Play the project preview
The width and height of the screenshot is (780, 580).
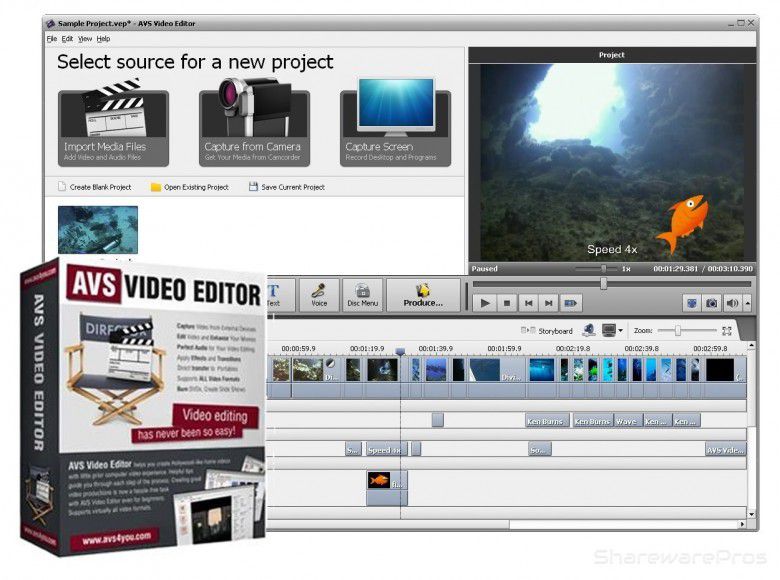485,303
